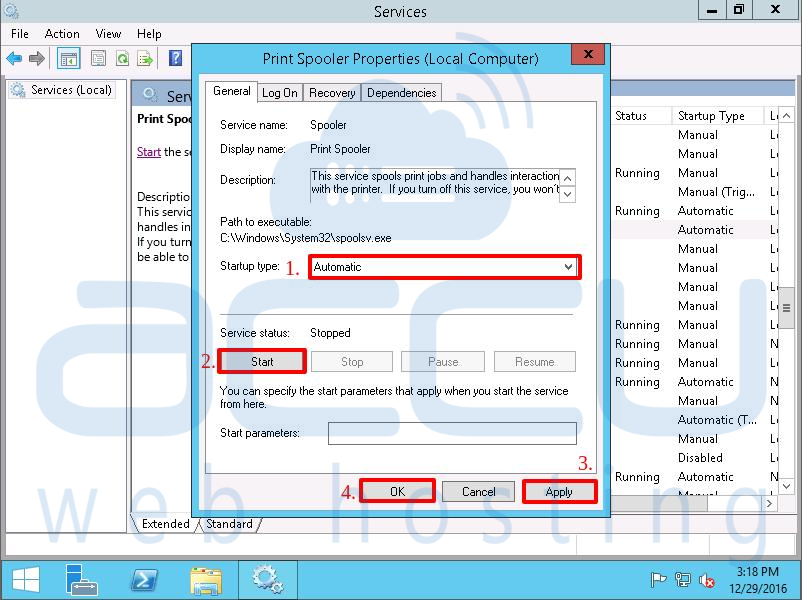
Task: Click the Cancel button
Action: [478, 492]
